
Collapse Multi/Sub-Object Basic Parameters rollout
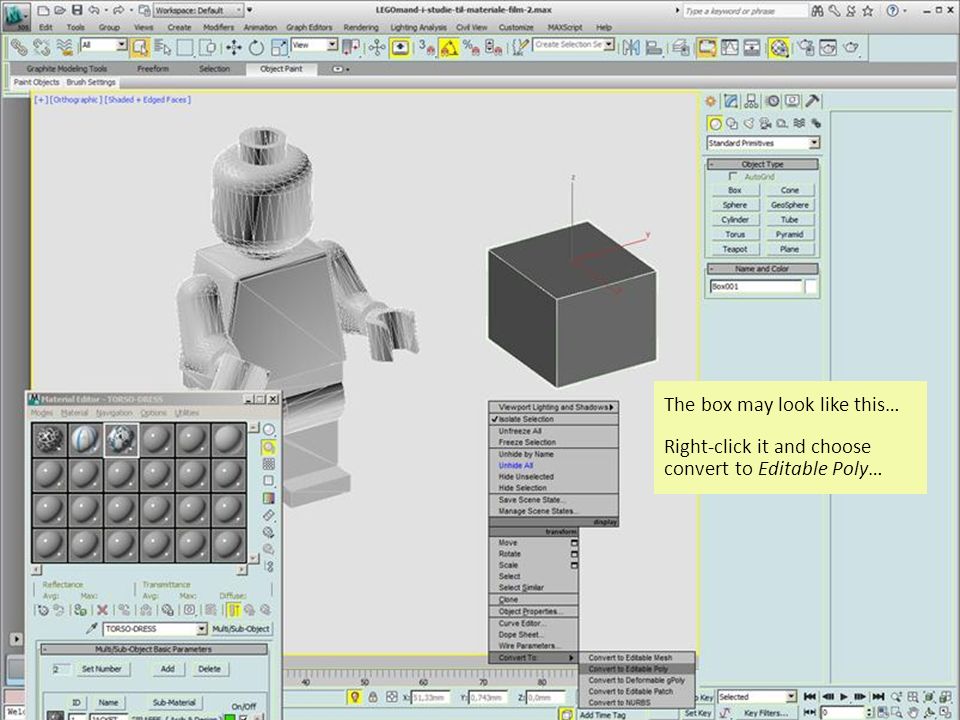coord(153,649)
